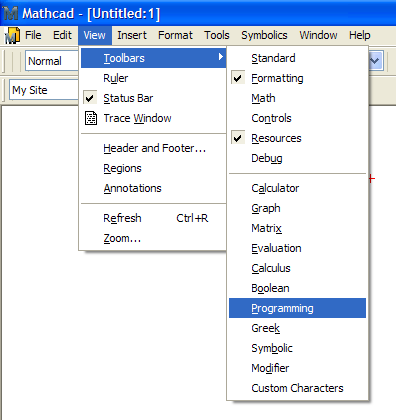Screen dimensions: 396x420
Task: Show the Graph toolbar
Action: [297, 208]
